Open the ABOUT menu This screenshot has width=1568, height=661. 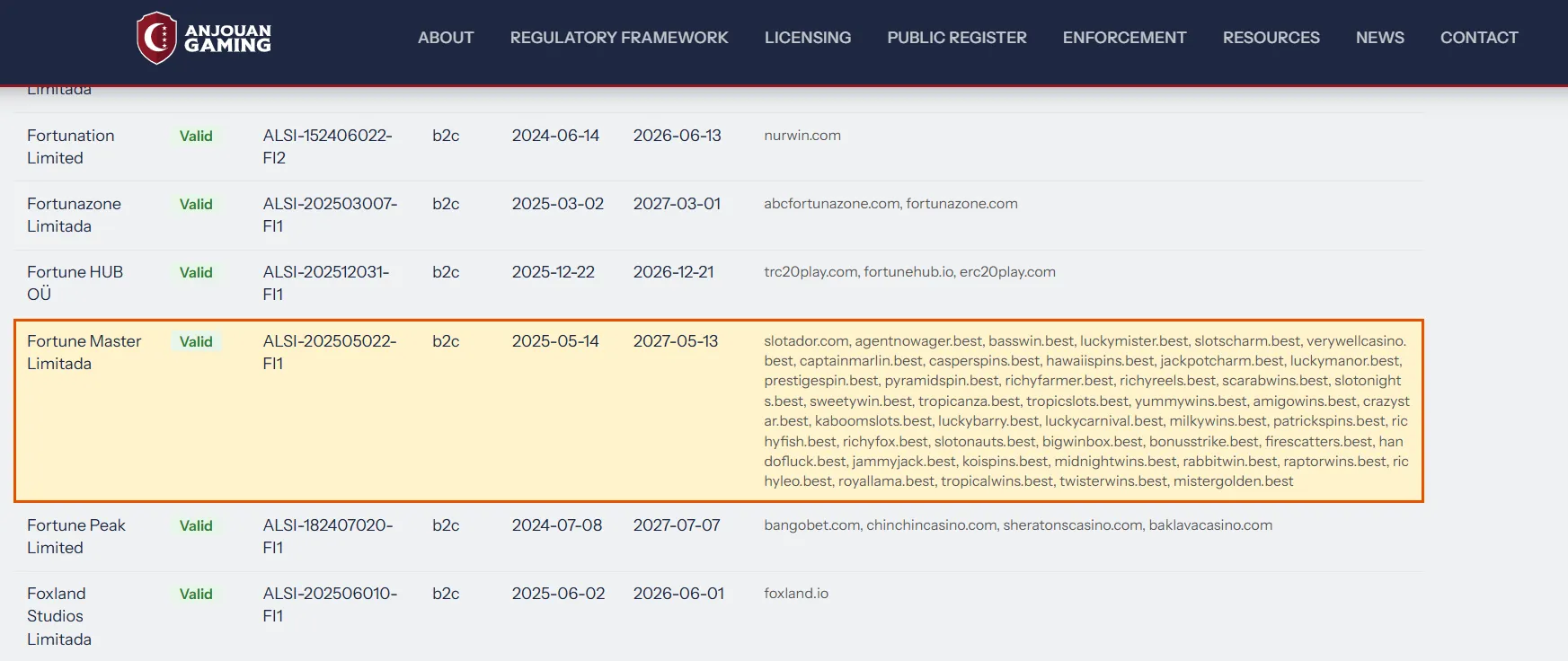(446, 38)
